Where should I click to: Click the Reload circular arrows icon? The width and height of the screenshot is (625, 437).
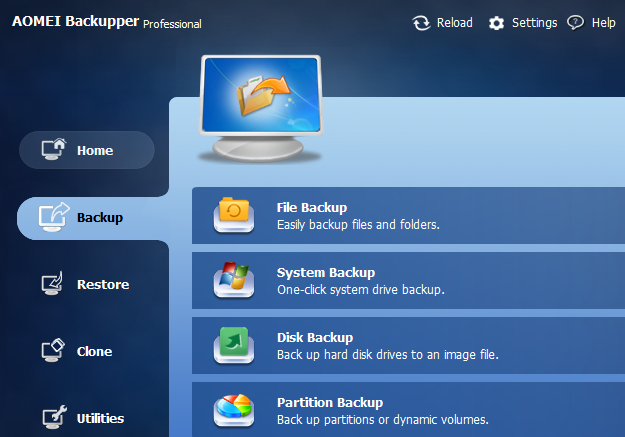tap(421, 23)
